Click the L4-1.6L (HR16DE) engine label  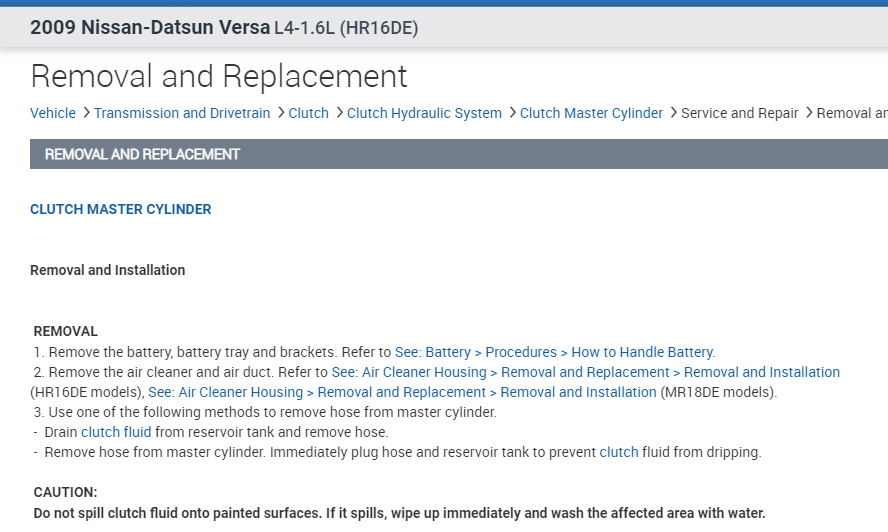click(x=346, y=28)
